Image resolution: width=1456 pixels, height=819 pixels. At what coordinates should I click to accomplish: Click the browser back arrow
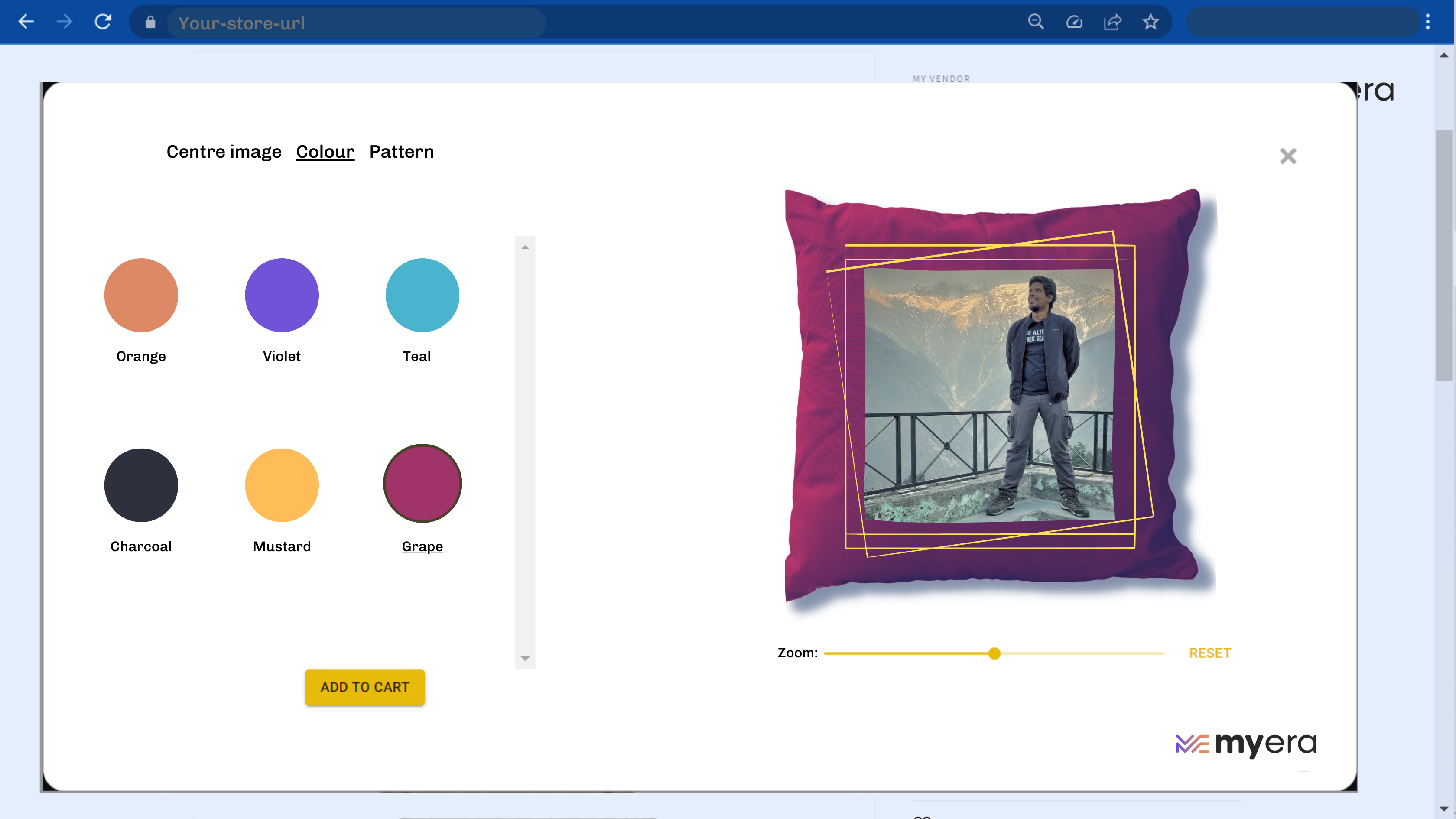point(26,22)
